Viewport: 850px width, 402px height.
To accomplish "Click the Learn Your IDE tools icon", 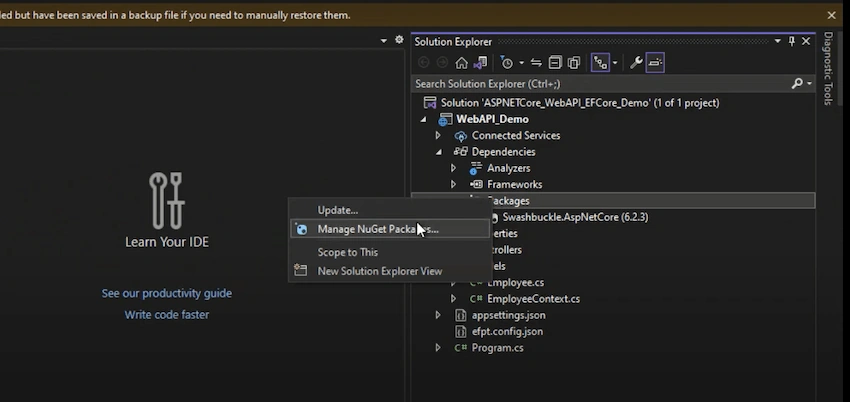I will 167,200.
